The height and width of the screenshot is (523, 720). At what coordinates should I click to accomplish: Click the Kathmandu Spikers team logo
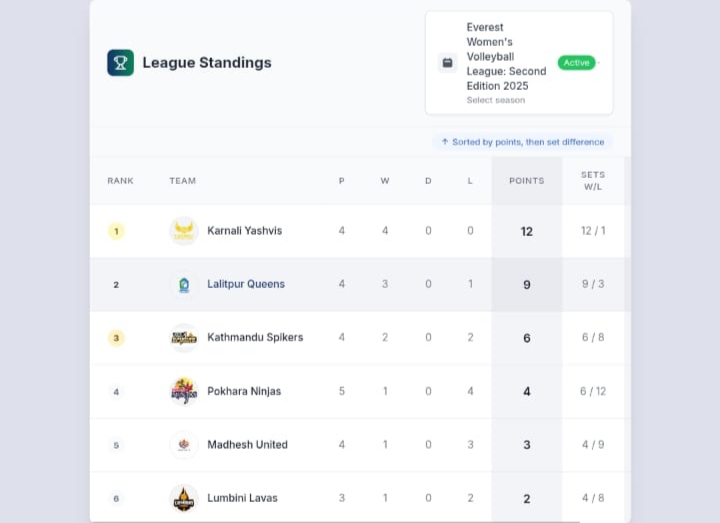tap(184, 338)
